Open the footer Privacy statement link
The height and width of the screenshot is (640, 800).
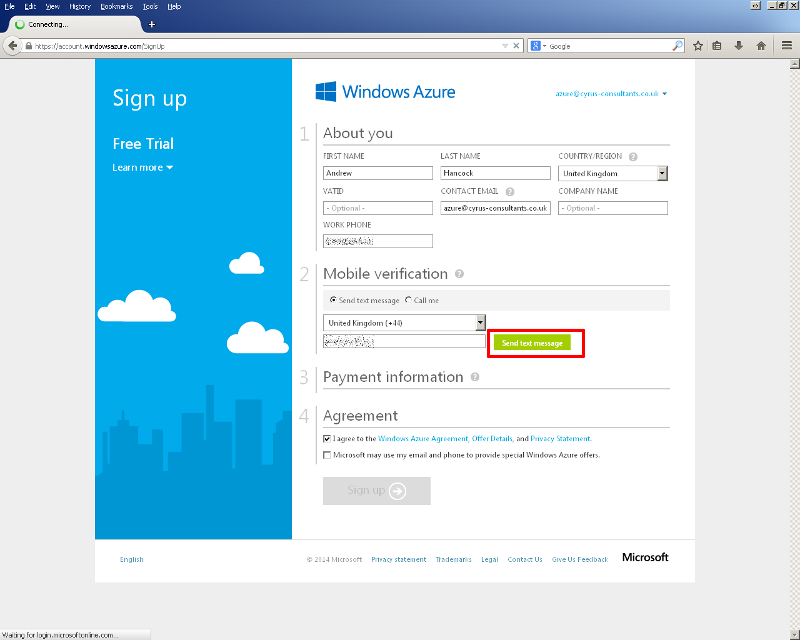tap(398, 559)
